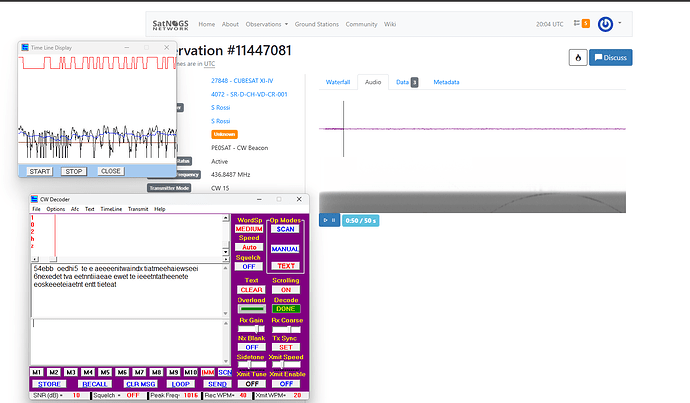Toggle the Xmit Tune OFF button
Viewport: 690px width, 403px height.
tap(252, 384)
